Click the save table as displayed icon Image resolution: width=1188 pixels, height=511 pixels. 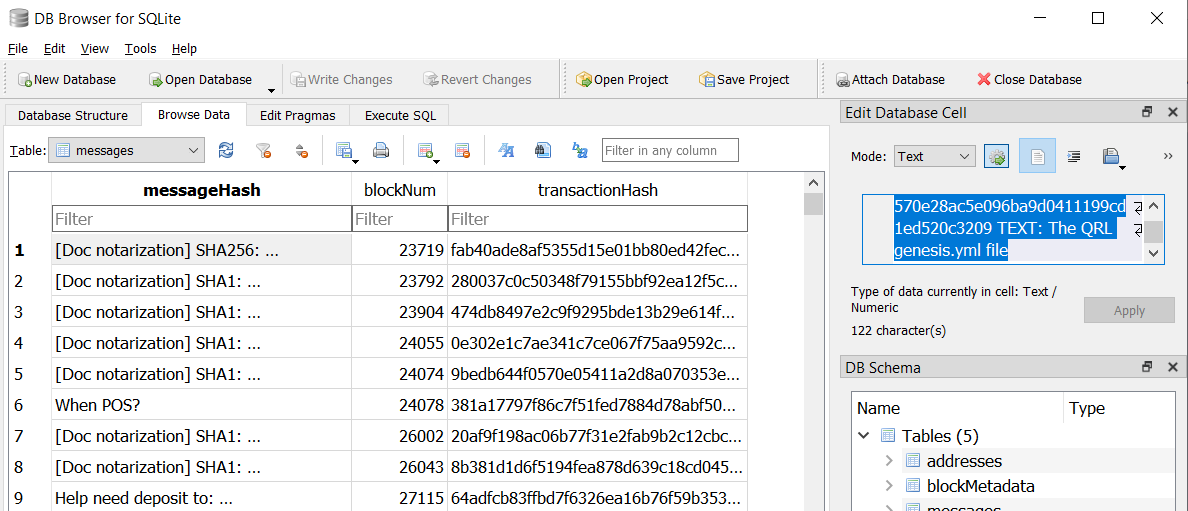[345, 150]
